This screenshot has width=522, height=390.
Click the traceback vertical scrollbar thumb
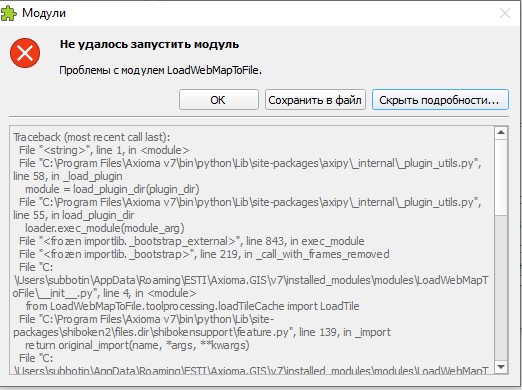[x=501, y=177]
